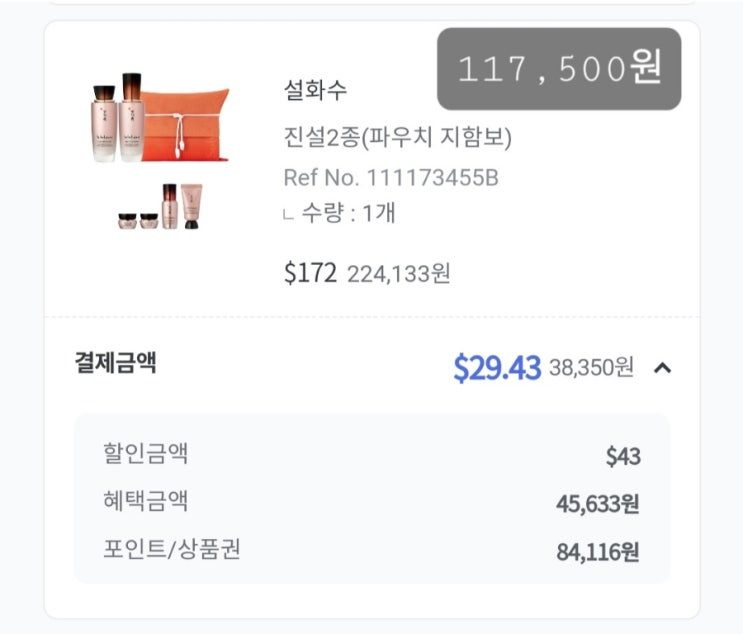The image size is (743, 634).
Task: Click the 포인트/상품권 row label
Action: [171, 548]
